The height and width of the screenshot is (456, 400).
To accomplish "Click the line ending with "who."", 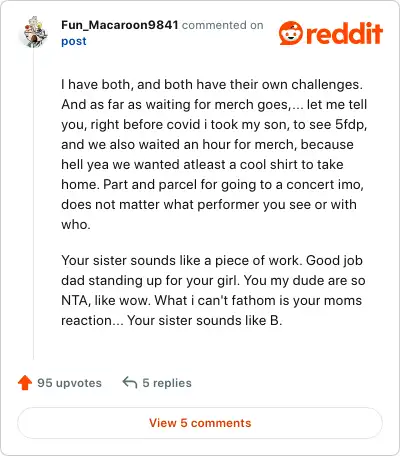I will point(76,224).
